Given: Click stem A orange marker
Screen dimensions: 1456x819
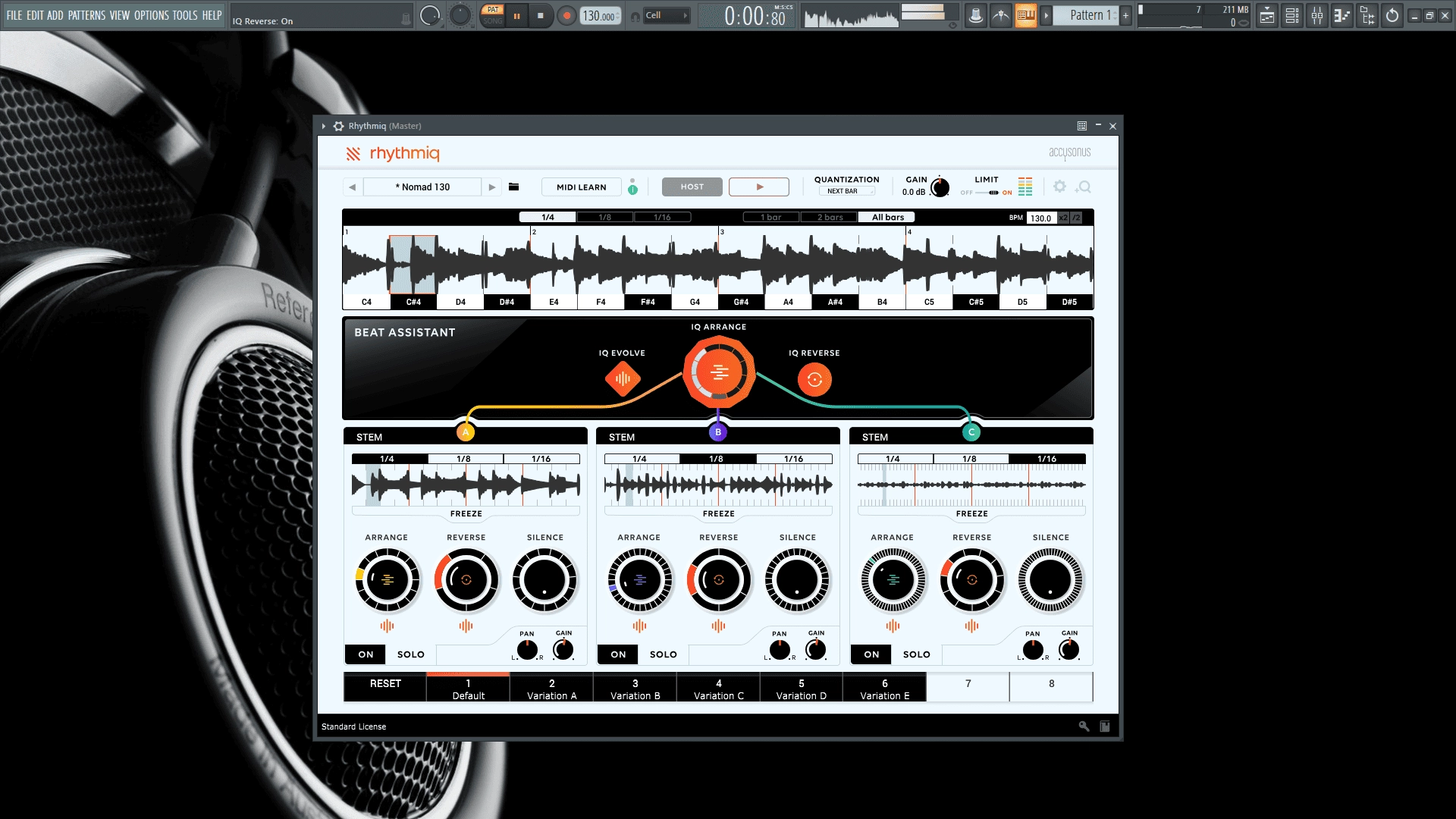Looking at the screenshot, I should [466, 432].
